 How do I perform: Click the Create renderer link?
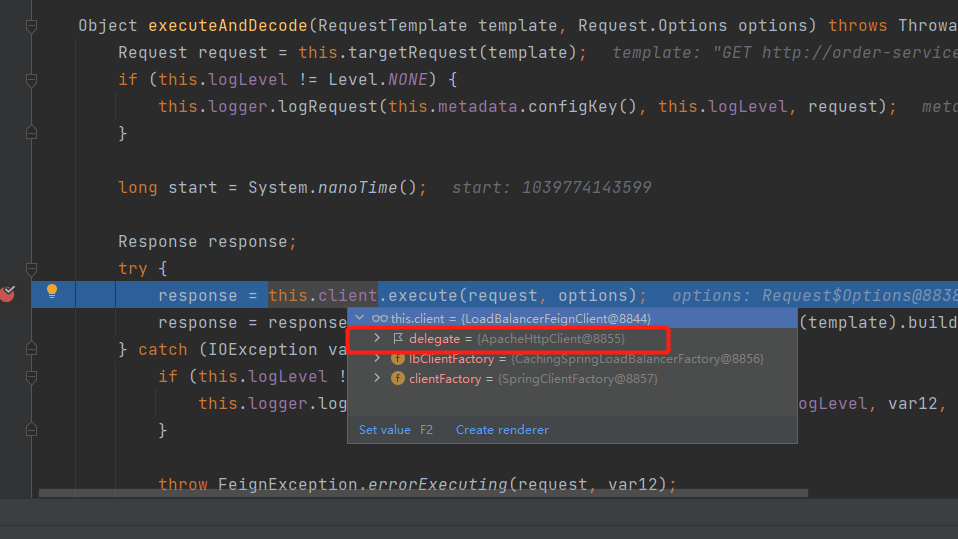pos(502,430)
